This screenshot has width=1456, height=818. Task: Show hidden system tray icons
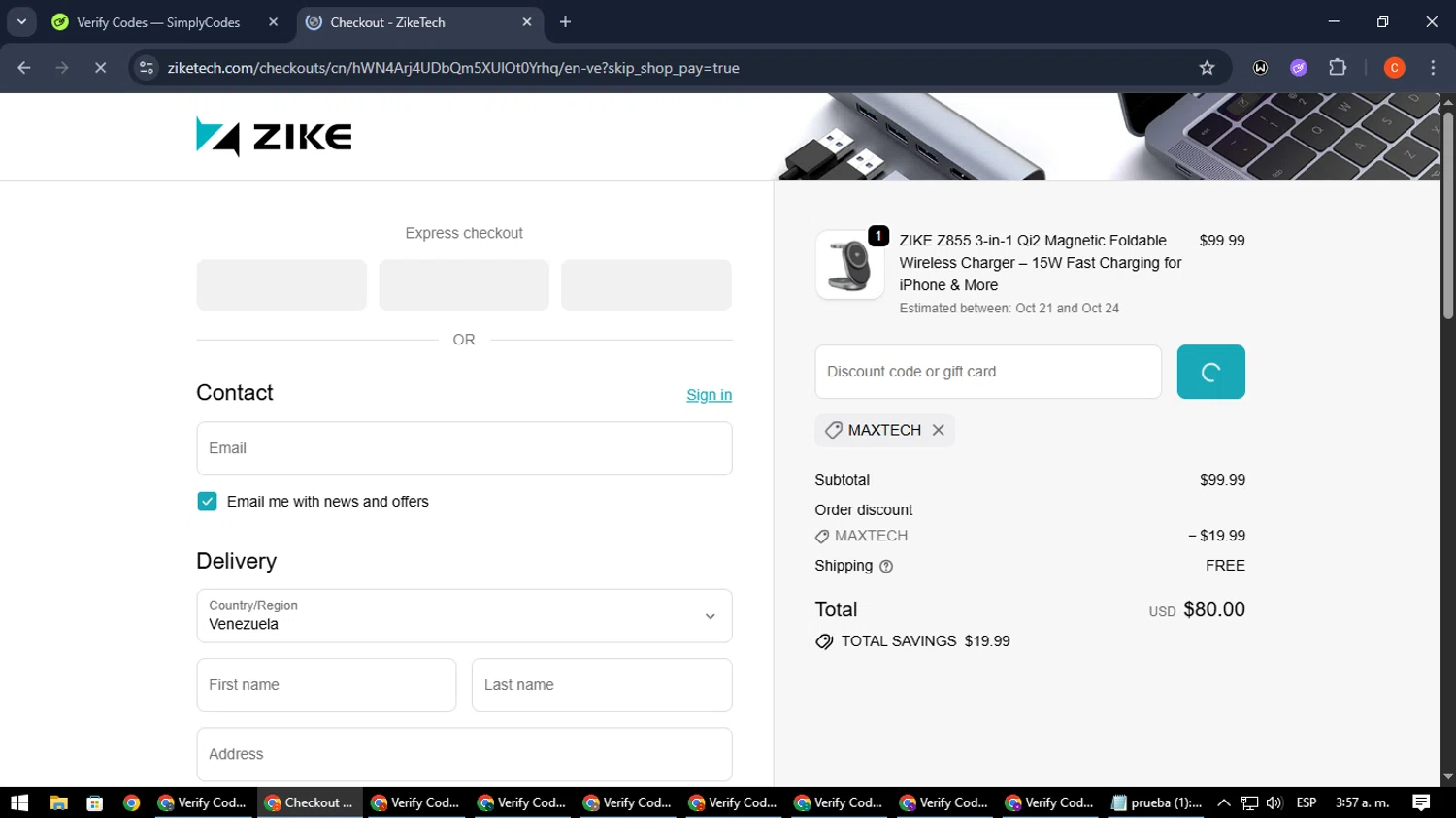pyautogui.click(x=1224, y=802)
